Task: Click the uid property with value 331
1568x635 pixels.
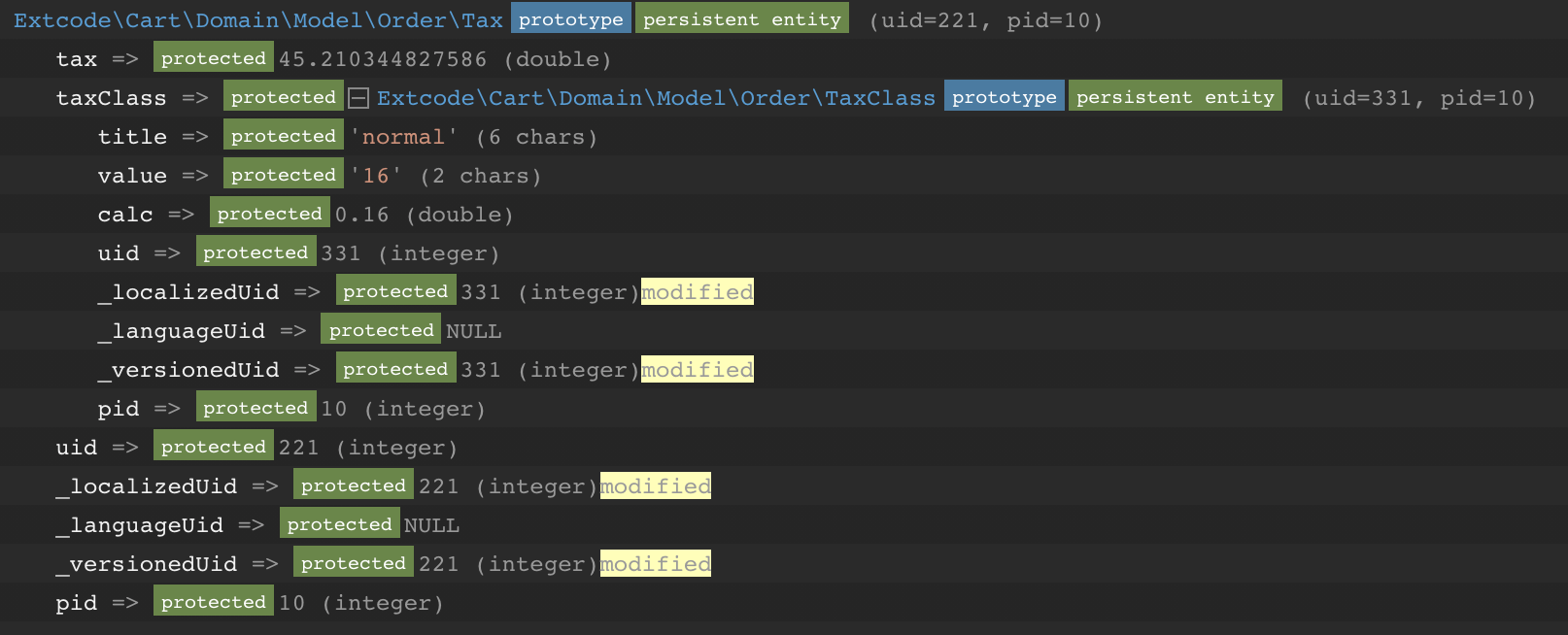Action: coord(119,253)
